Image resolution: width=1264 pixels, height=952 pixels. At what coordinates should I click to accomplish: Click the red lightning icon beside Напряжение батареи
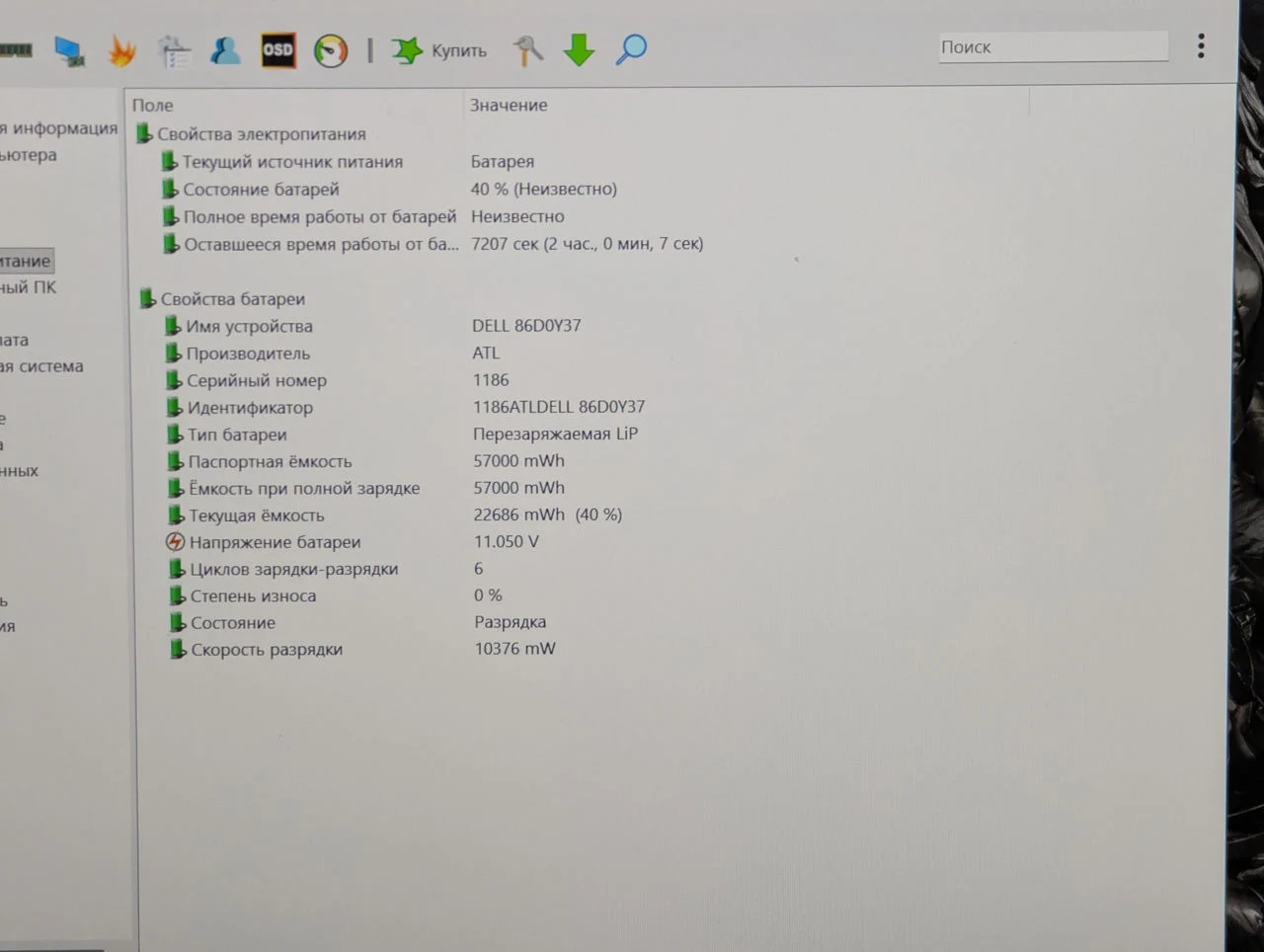[x=175, y=542]
